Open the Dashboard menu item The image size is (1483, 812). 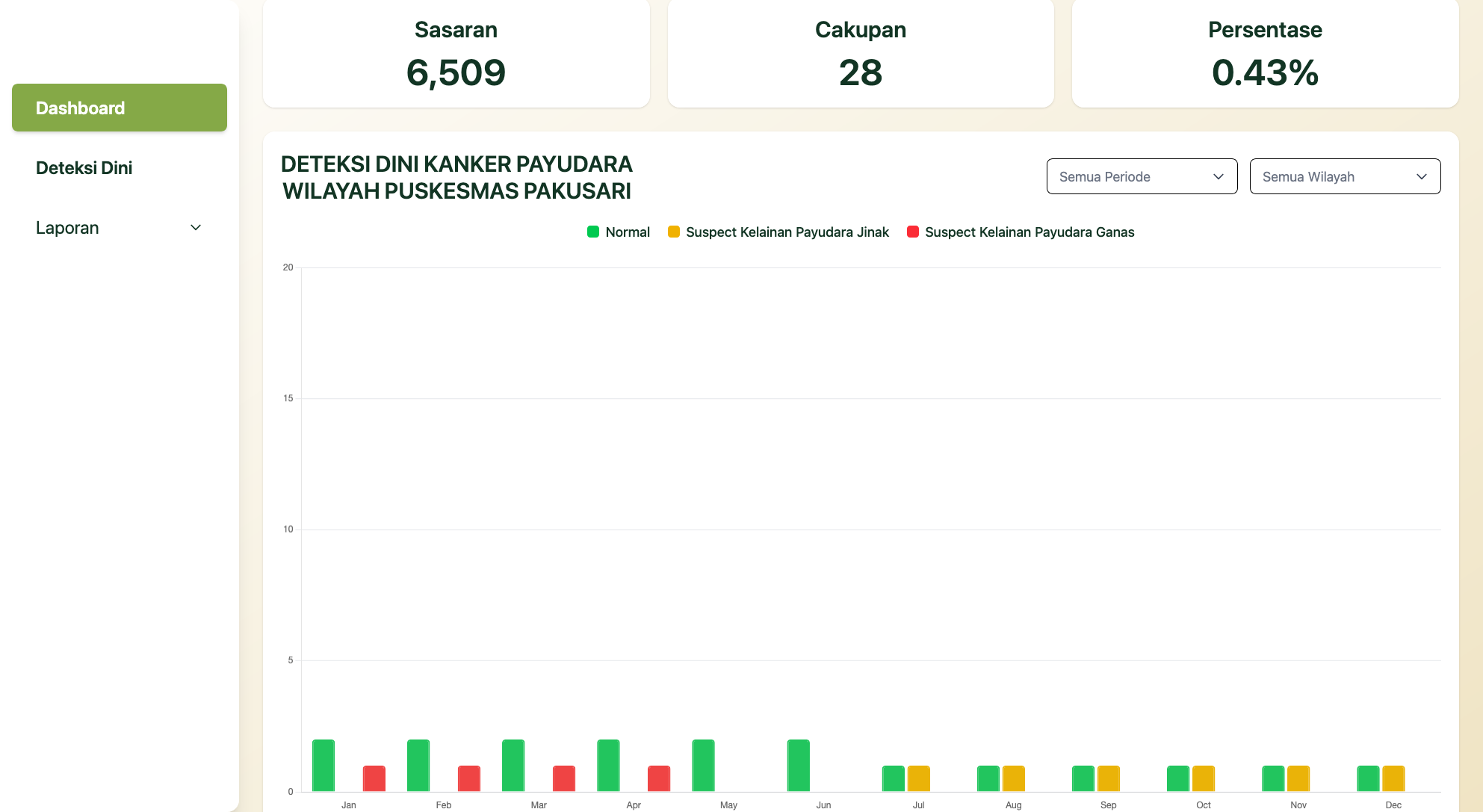click(x=120, y=108)
